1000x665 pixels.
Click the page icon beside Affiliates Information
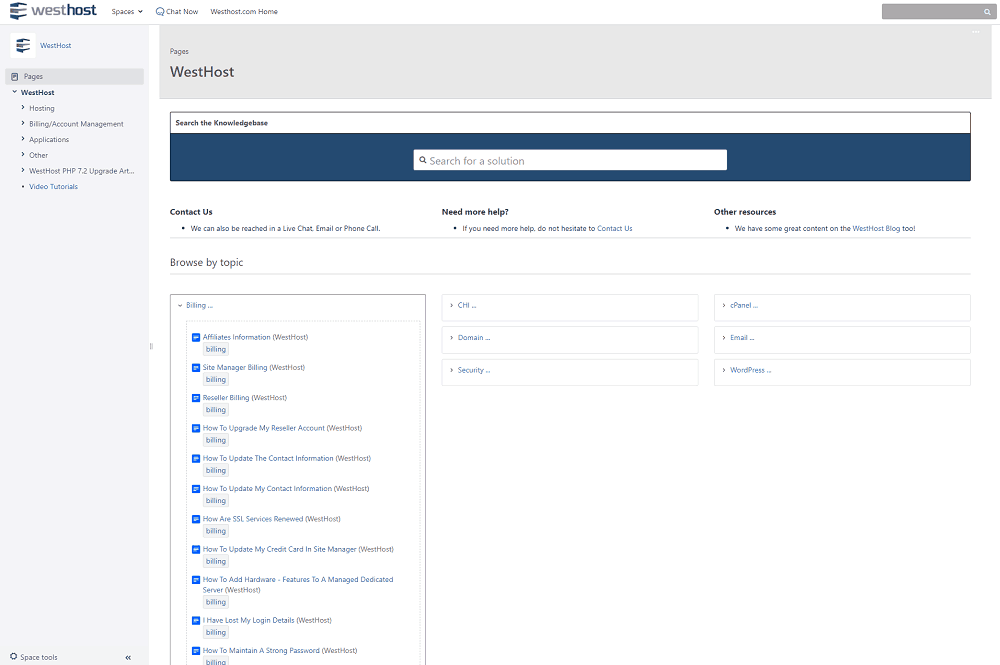coord(196,337)
